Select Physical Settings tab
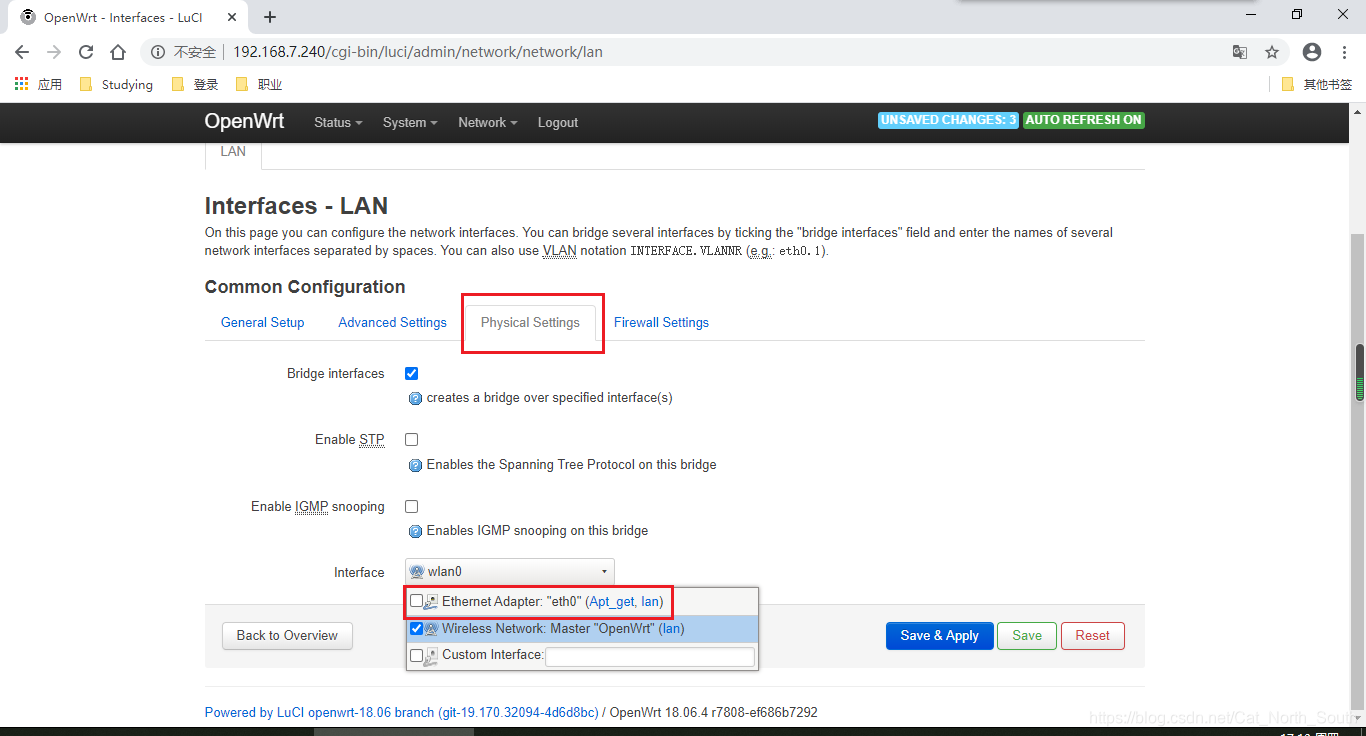 coord(530,322)
